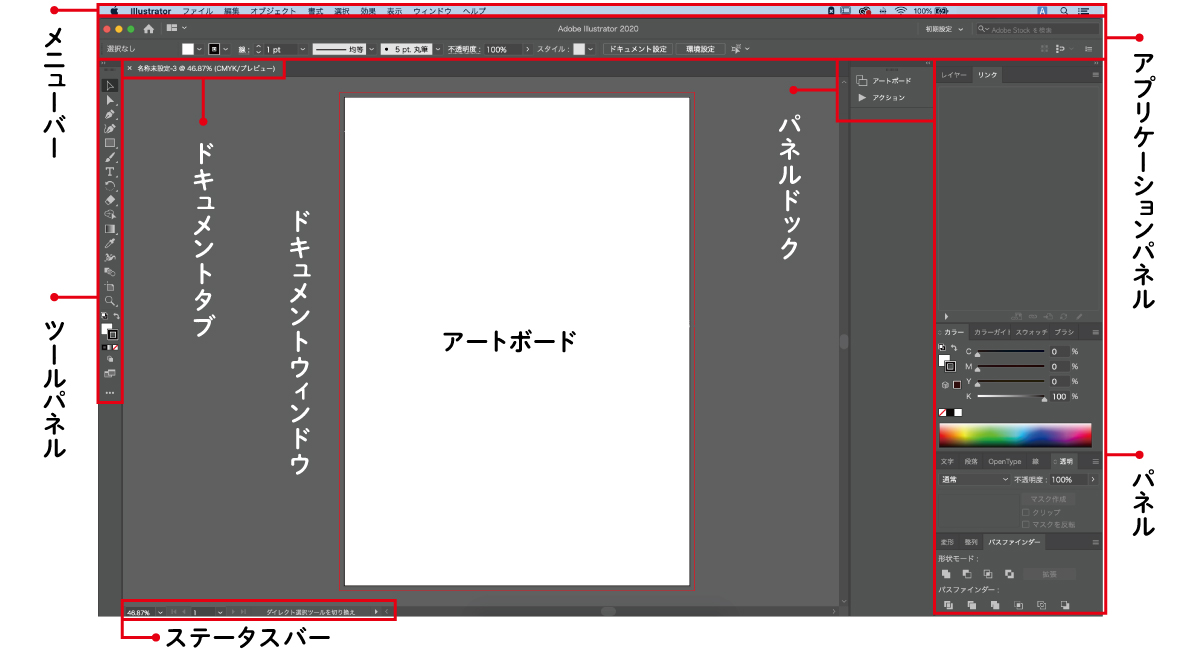Toggle the マスクを反転 checkbox

pos(1025,524)
